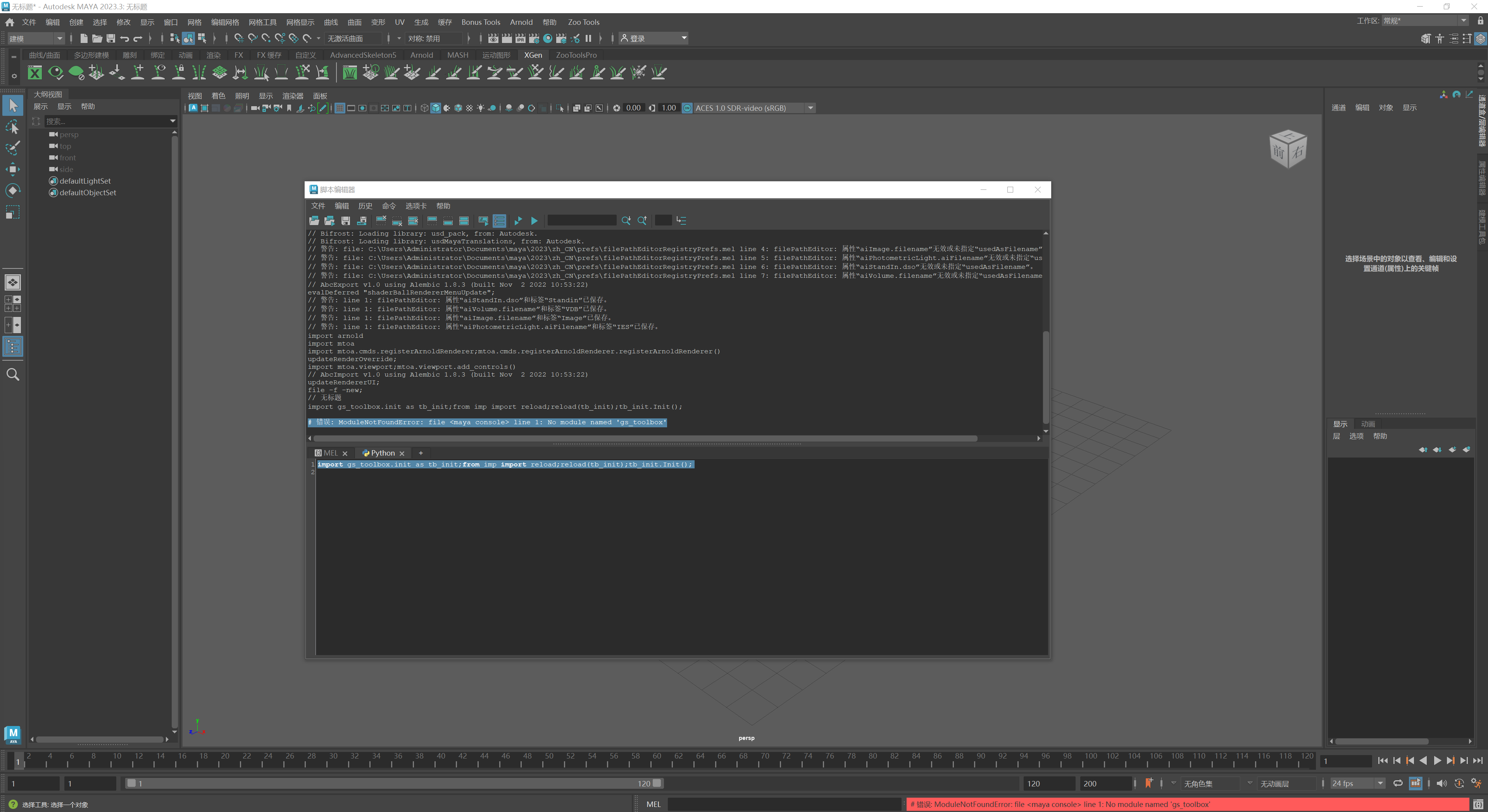Select the Move tool in the left toolbox
This screenshot has width=1488, height=812.
pyautogui.click(x=13, y=169)
